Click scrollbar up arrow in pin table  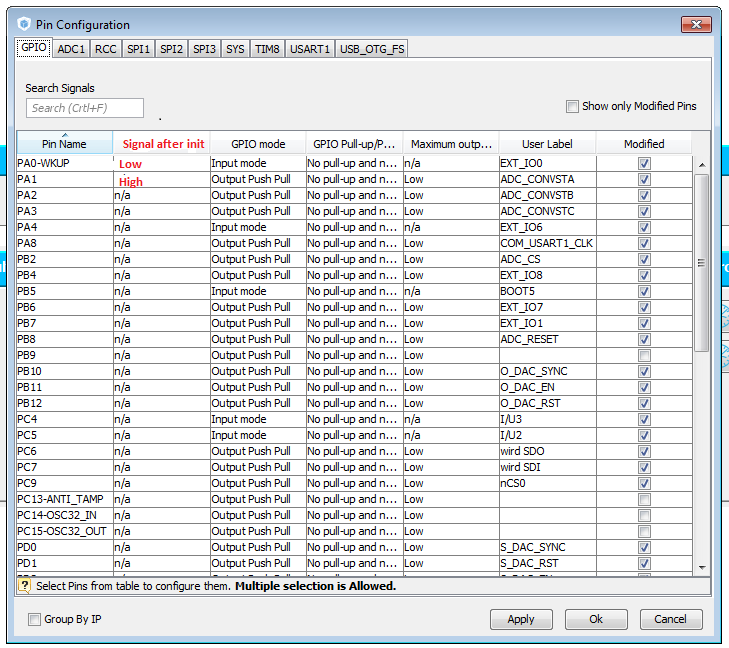click(702, 165)
